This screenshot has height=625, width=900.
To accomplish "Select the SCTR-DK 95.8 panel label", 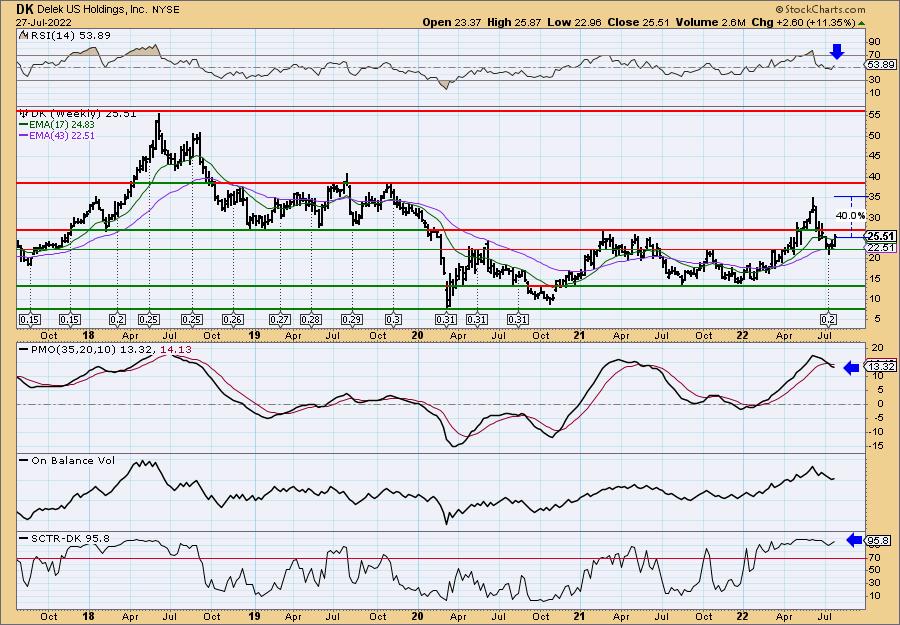I will [64, 538].
